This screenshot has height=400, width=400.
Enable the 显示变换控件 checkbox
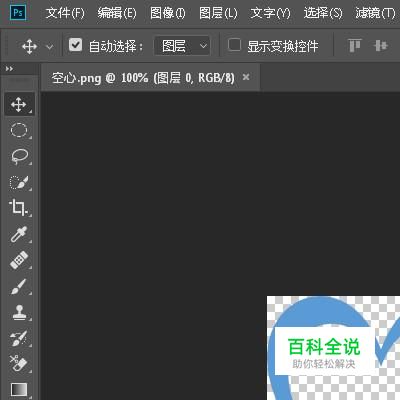pyautogui.click(x=234, y=45)
